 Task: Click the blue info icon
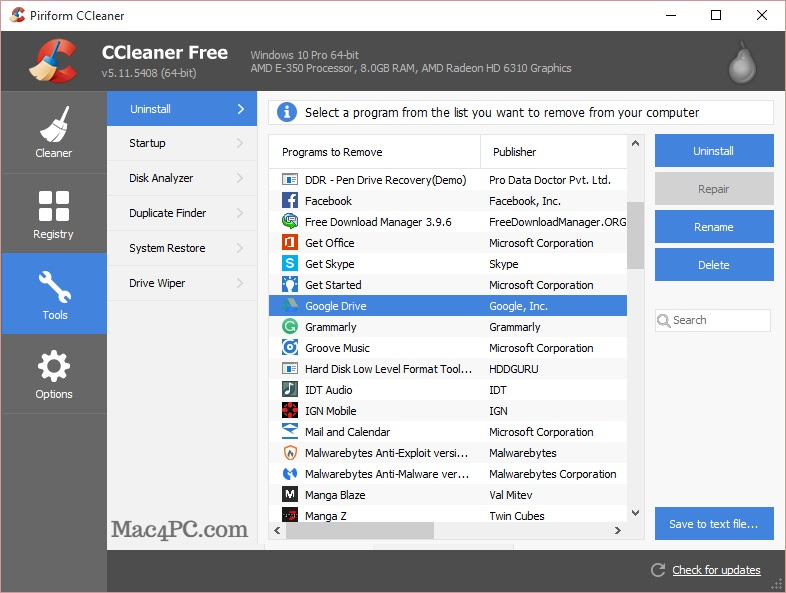[287, 112]
